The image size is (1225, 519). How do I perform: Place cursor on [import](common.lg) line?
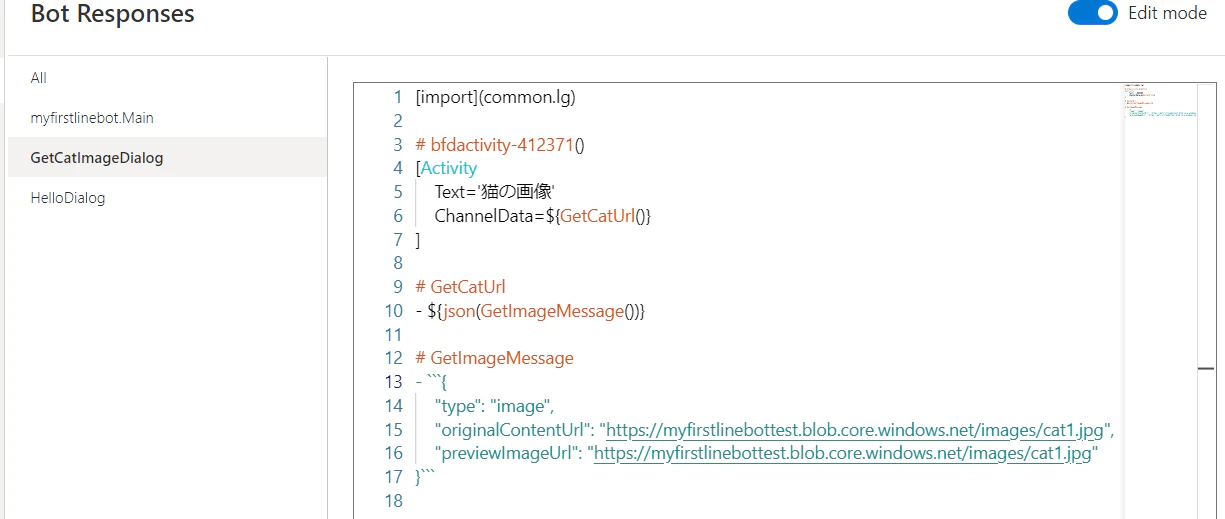point(495,97)
